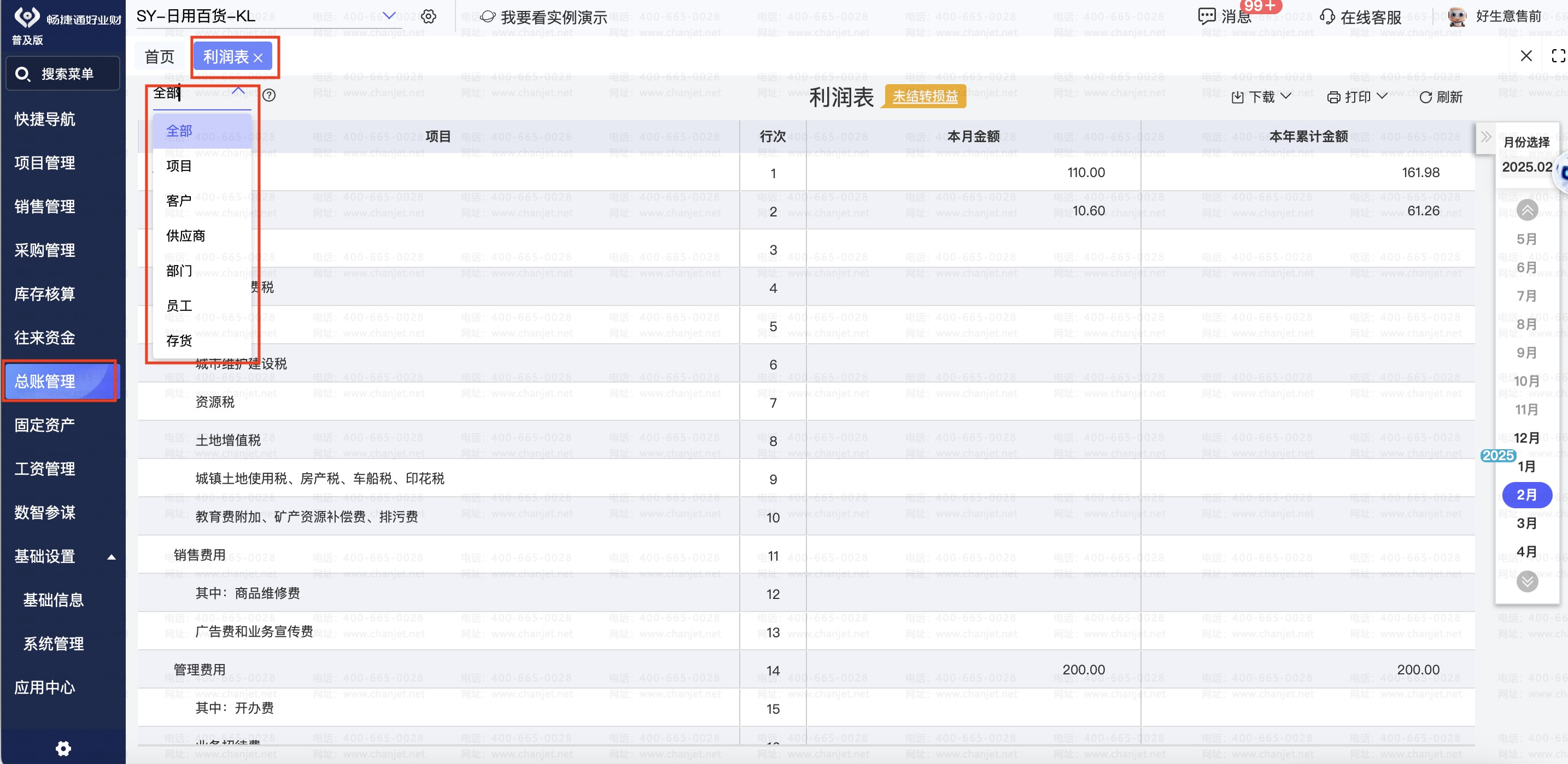Toggle fullscreen mode icon

[1558, 57]
